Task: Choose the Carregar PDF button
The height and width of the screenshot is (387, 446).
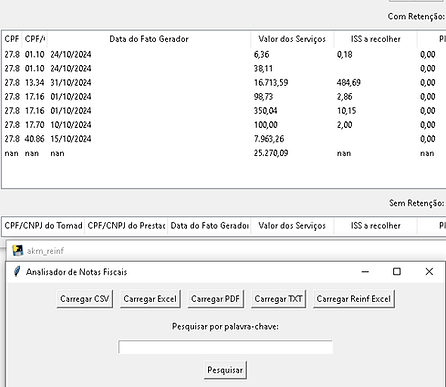Action: pos(215,299)
